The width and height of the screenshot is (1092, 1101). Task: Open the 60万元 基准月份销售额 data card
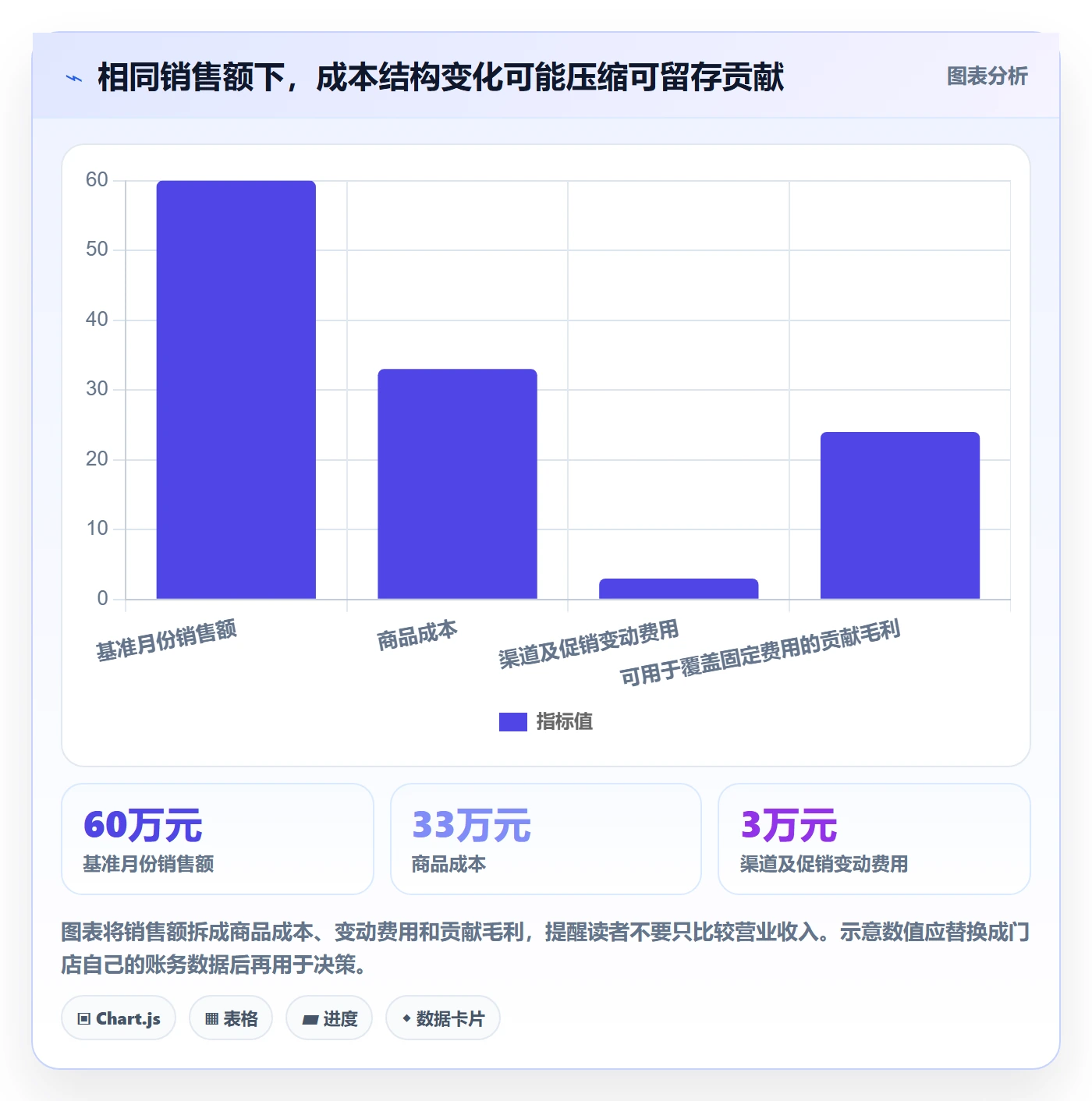click(218, 839)
